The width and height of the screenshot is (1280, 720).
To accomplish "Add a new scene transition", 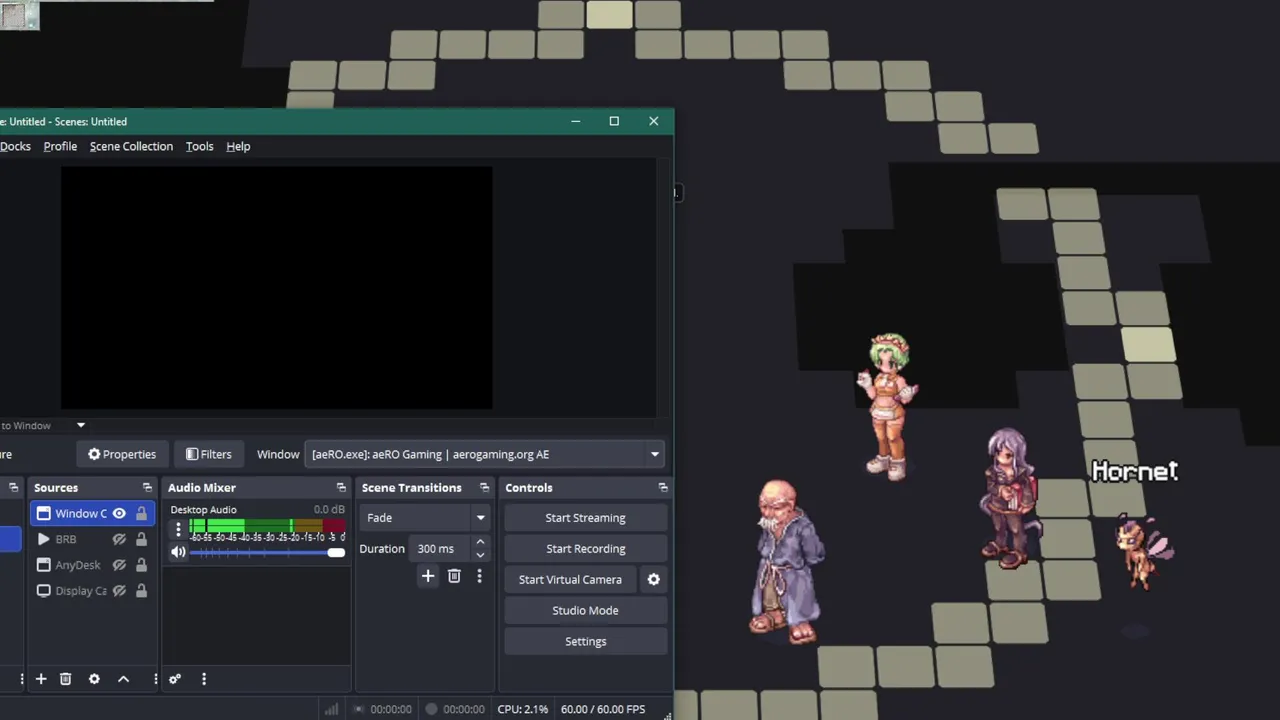I will 428,576.
